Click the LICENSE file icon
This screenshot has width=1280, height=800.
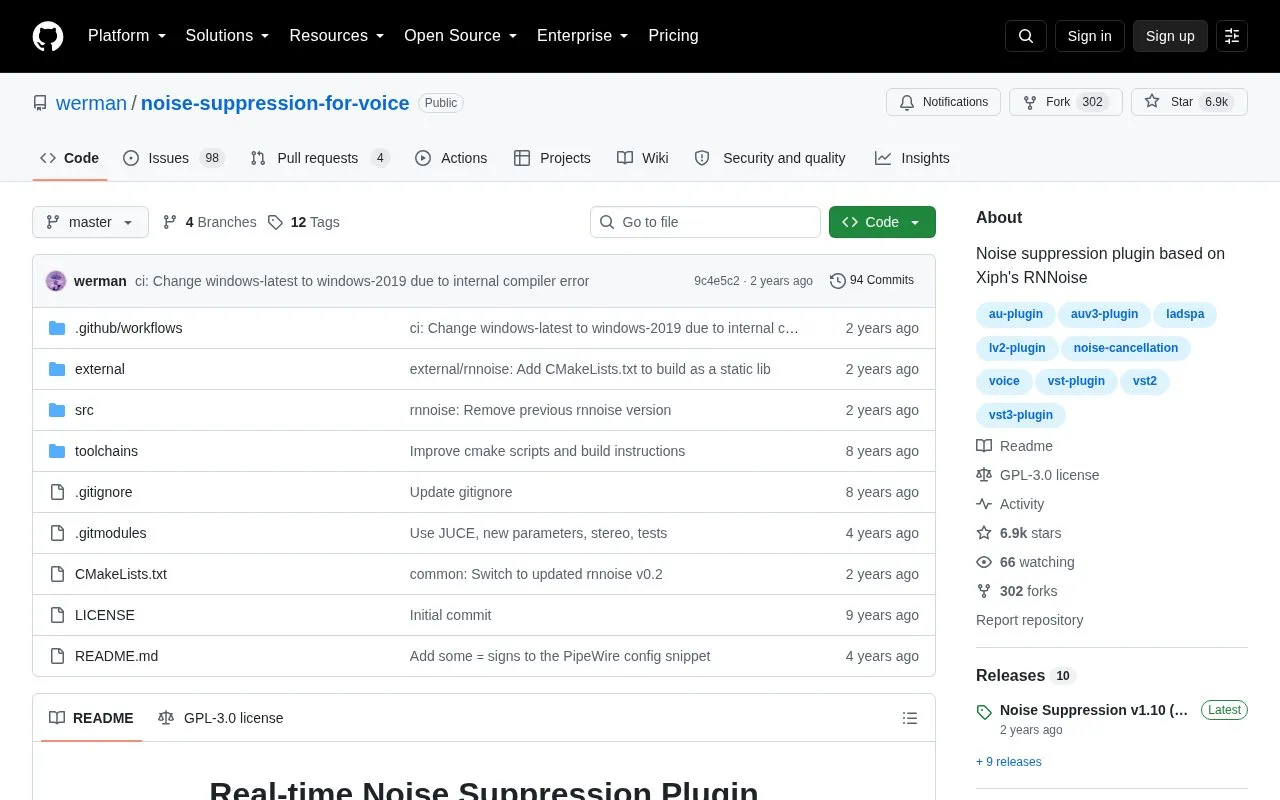[x=57, y=615]
